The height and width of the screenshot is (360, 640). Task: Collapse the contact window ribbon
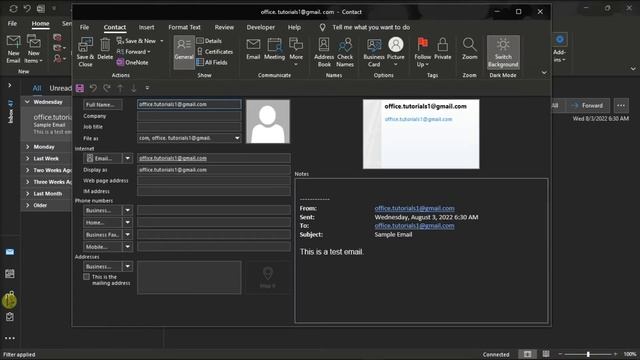[x=544, y=72]
